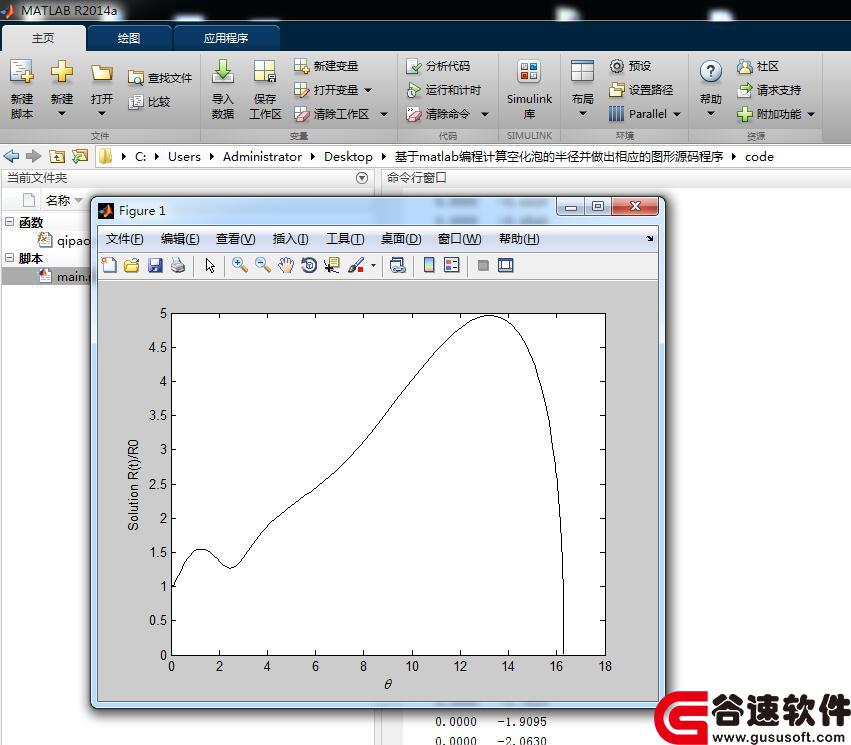This screenshot has width=851, height=745.
Task: Print the figure using printer icon
Action: click(x=178, y=265)
